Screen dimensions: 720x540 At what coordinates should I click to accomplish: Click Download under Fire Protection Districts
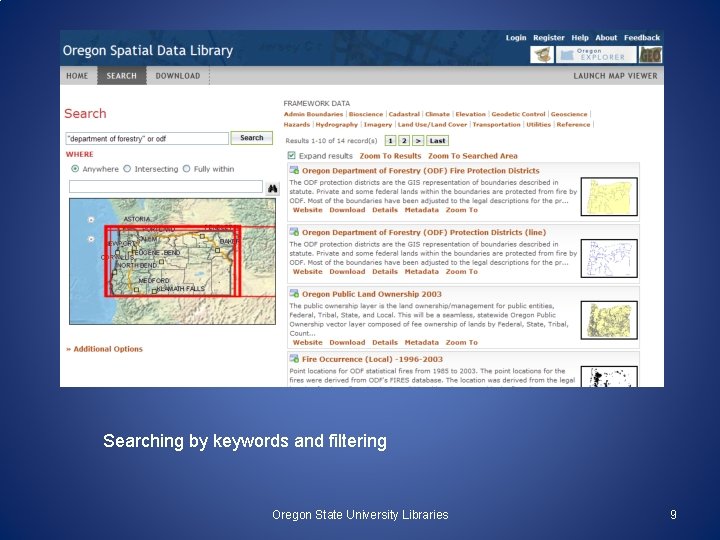[347, 210]
